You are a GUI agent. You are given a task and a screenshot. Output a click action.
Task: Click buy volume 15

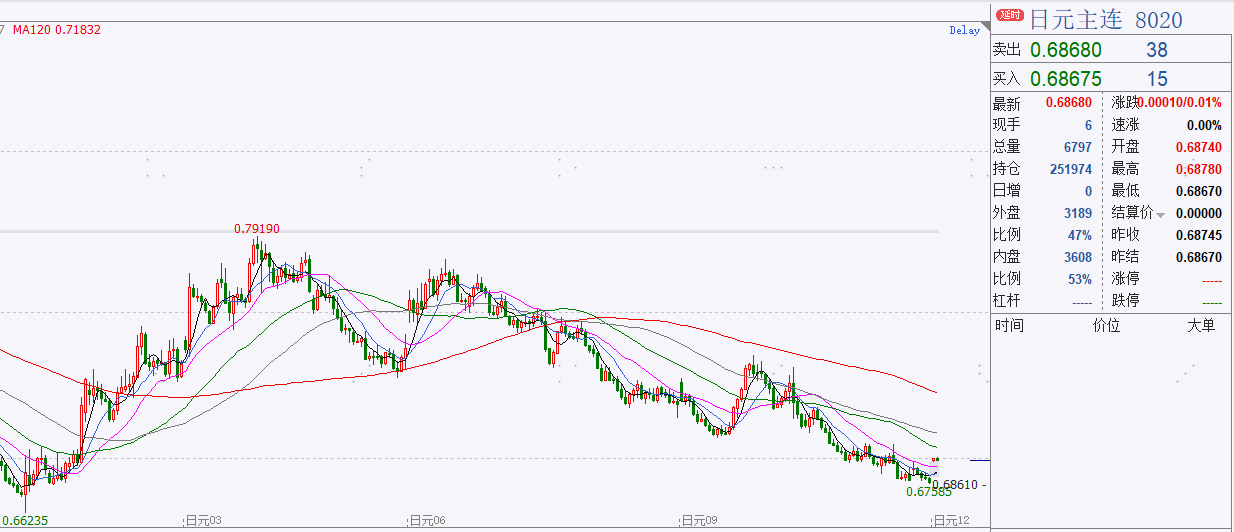pos(1157,78)
